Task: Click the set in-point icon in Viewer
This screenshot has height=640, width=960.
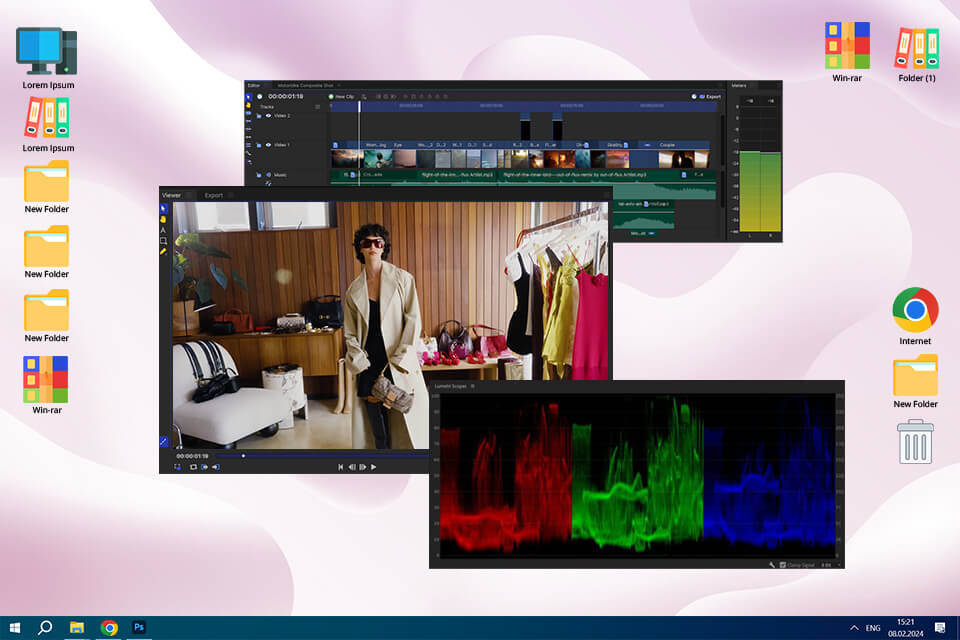Action: click(204, 467)
